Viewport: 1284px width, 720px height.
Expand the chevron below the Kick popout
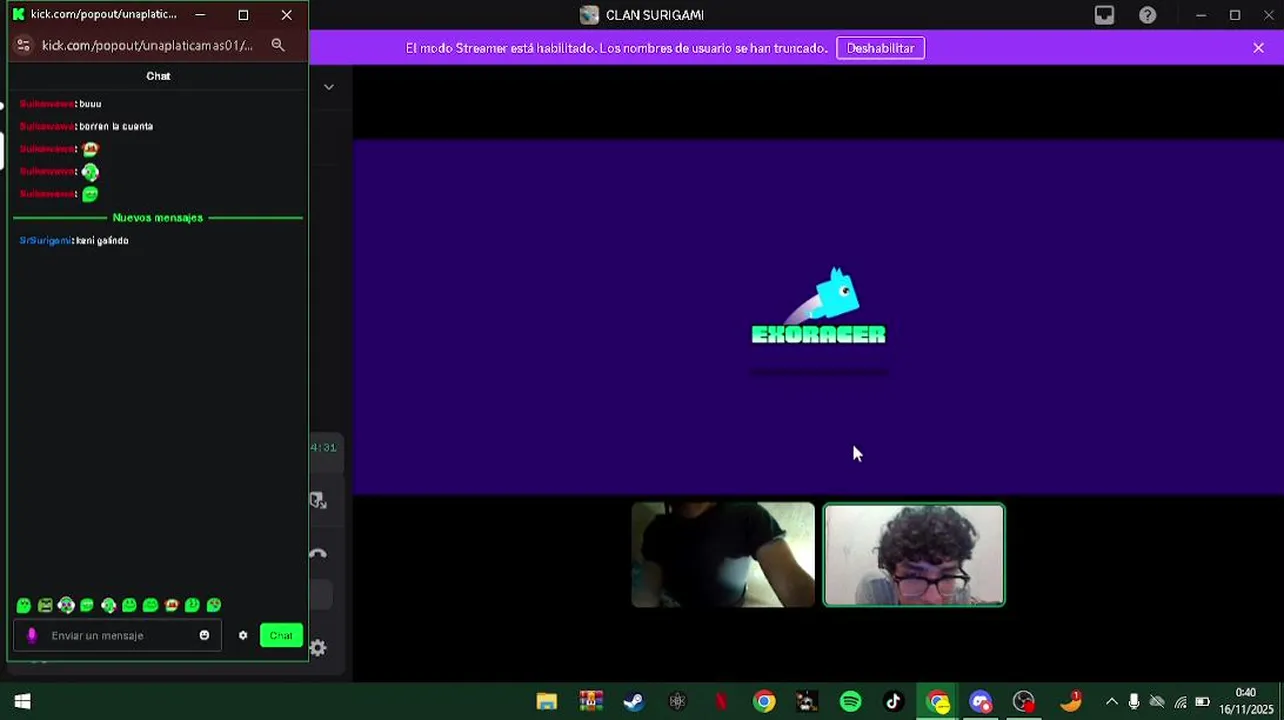coord(328,87)
